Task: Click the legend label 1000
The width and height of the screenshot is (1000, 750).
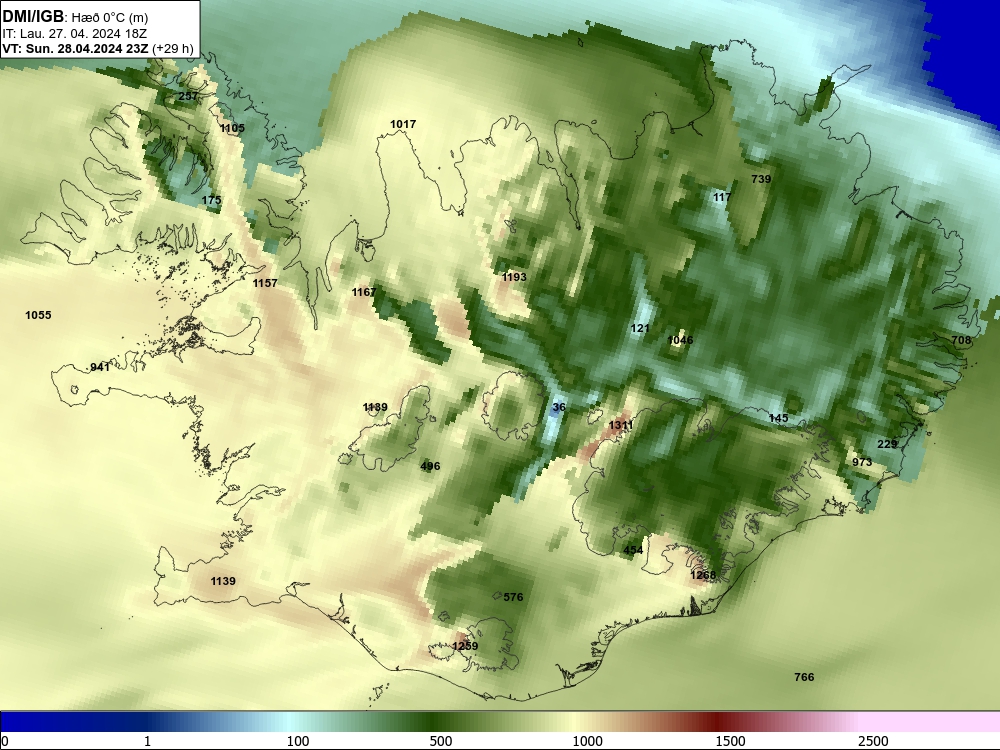Action: (587, 741)
